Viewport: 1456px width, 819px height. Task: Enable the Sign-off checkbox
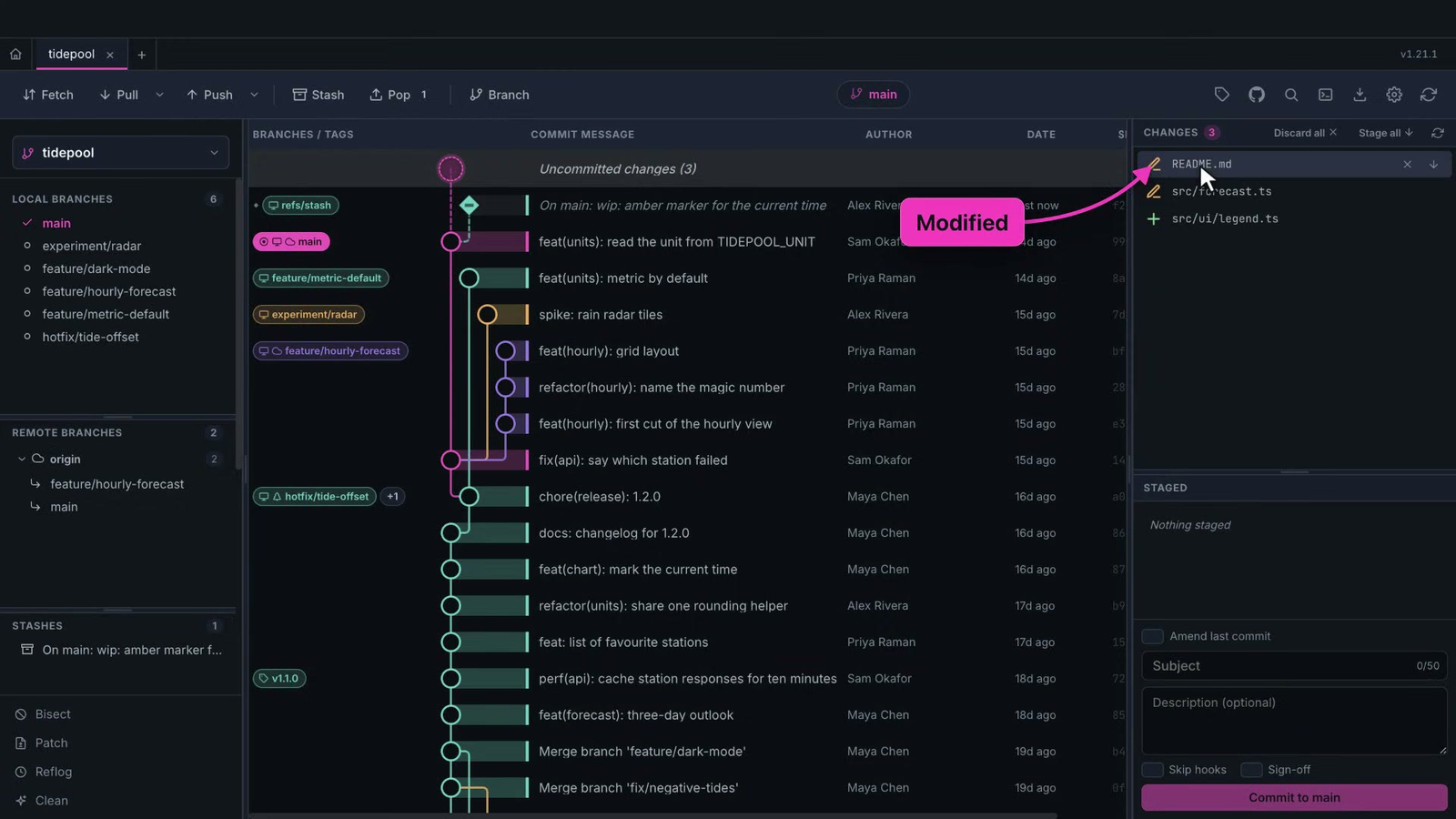pos(1251,770)
